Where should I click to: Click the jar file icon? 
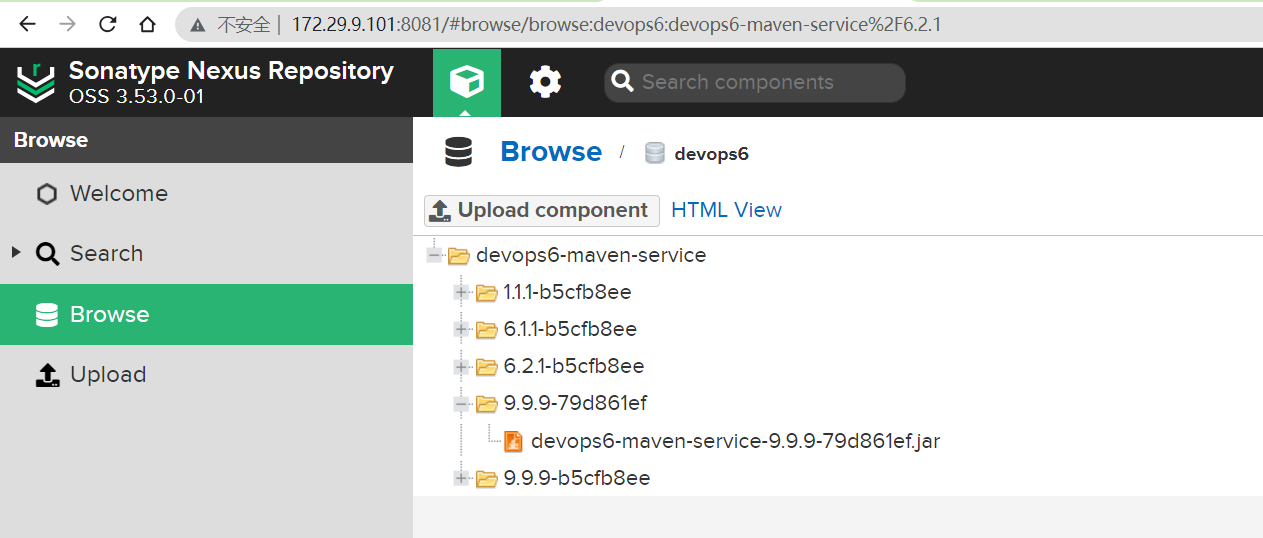coord(514,440)
